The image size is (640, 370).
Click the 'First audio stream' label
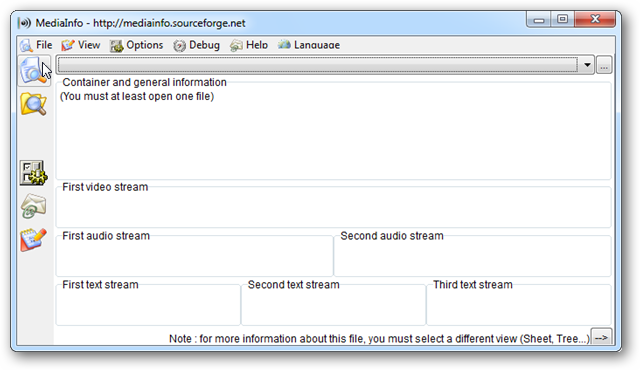pyautogui.click(x=106, y=236)
